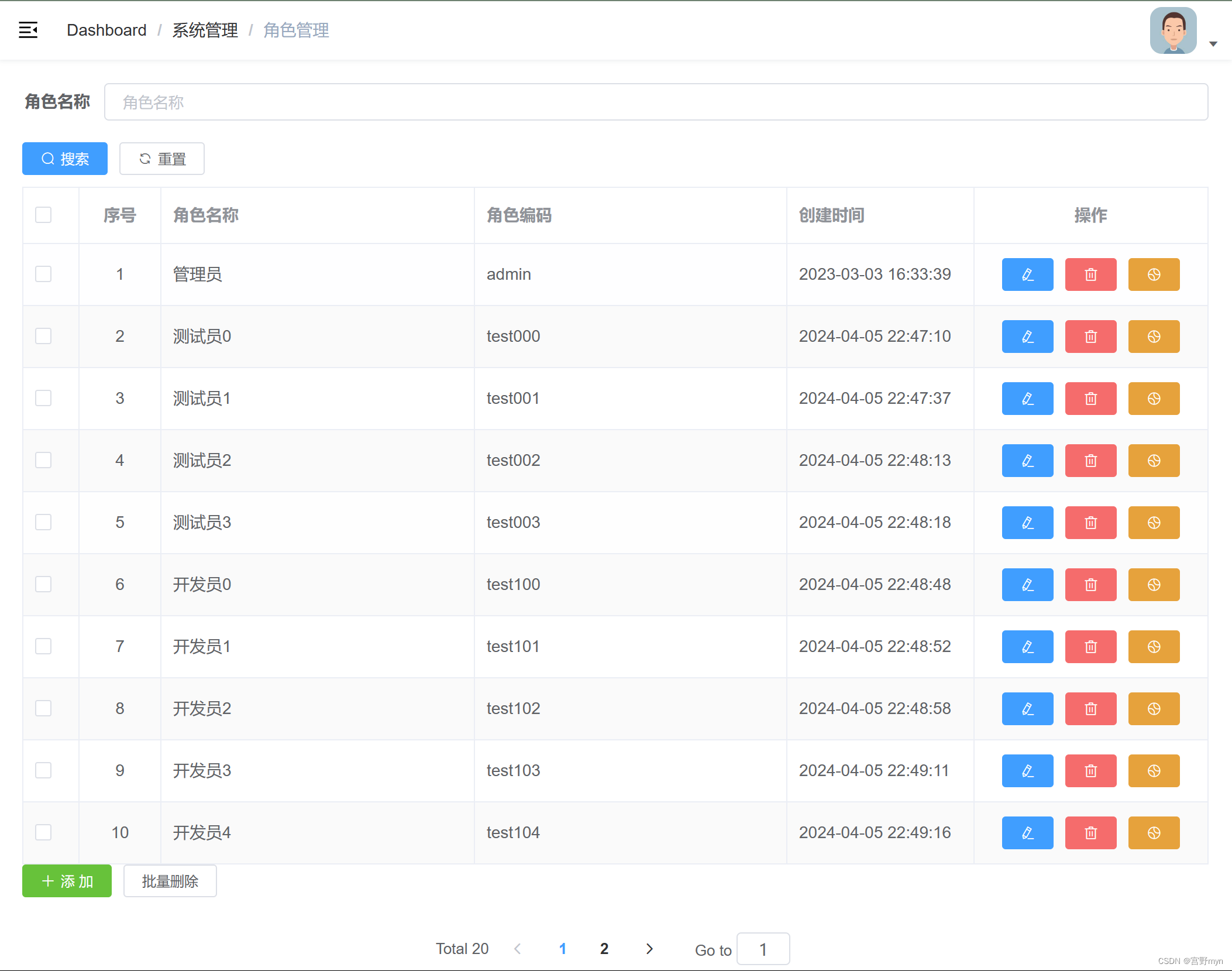The width and height of the screenshot is (1232, 971).
Task: Go to next page with right chevron
Action: pyautogui.click(x=649, y=949)
